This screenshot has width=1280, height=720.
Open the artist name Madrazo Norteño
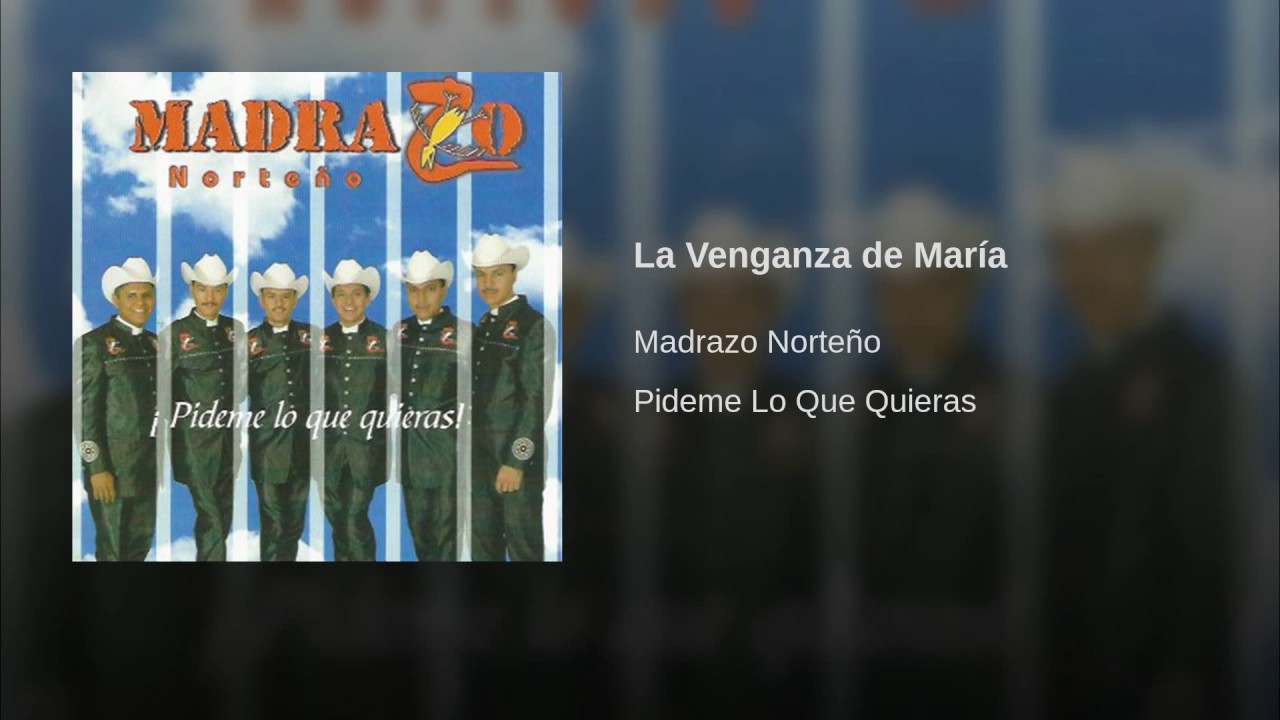pyautogui.click(x=757, y=342)
